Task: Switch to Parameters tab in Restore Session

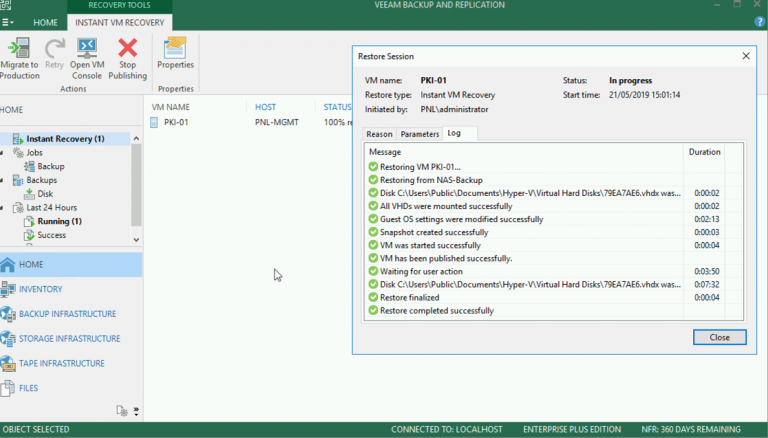Action: [420, 134]
